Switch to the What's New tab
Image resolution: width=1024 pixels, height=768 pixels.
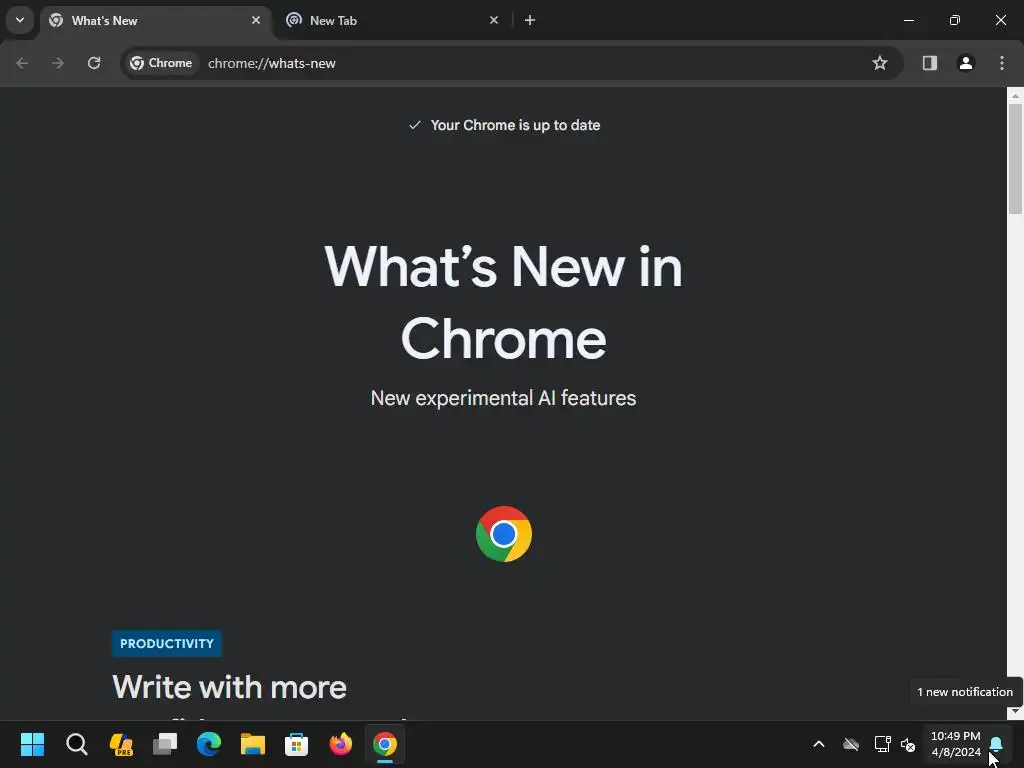point(157,21)
